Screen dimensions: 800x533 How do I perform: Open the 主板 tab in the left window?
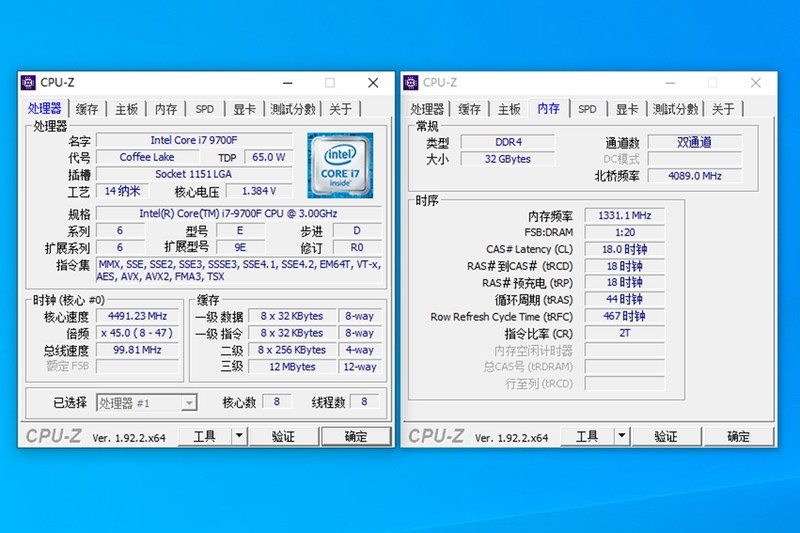pyautogui.click(x=126, y=109)
